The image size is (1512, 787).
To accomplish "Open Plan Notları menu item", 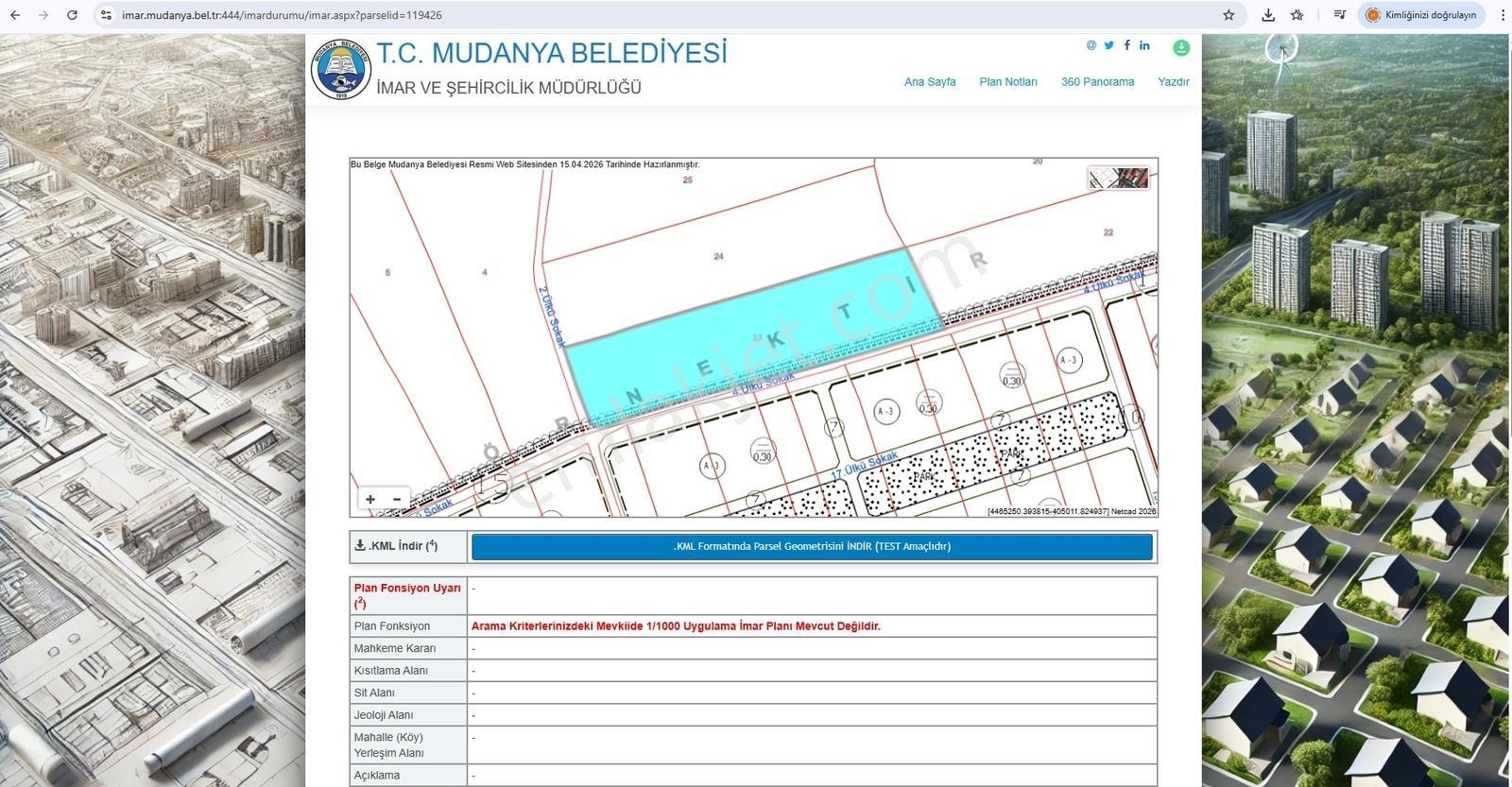I will tap(1008, 82).
